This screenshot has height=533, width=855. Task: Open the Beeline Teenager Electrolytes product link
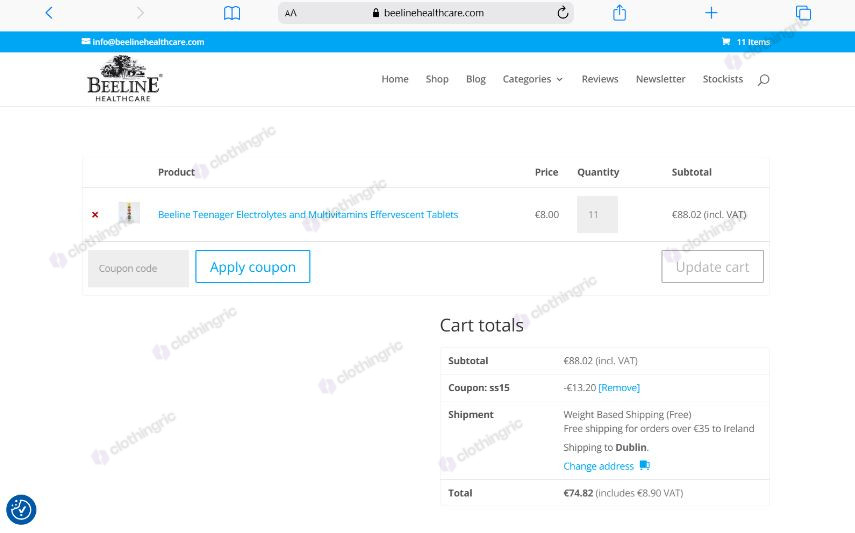[x=308, y=214]
